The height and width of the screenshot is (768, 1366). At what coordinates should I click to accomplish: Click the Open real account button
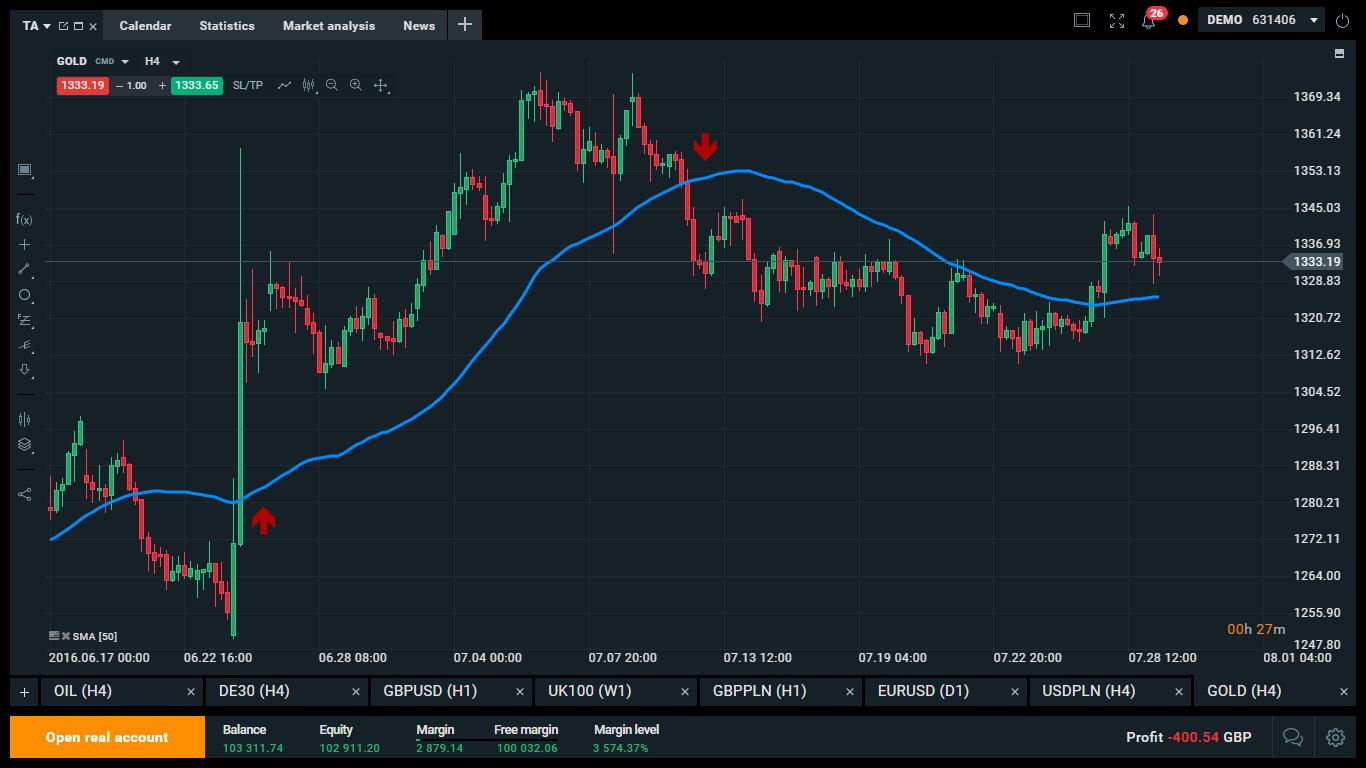[x=107, y=737]
